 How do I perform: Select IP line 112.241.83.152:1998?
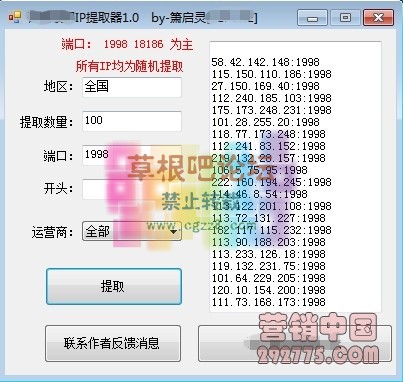(268, 146)
